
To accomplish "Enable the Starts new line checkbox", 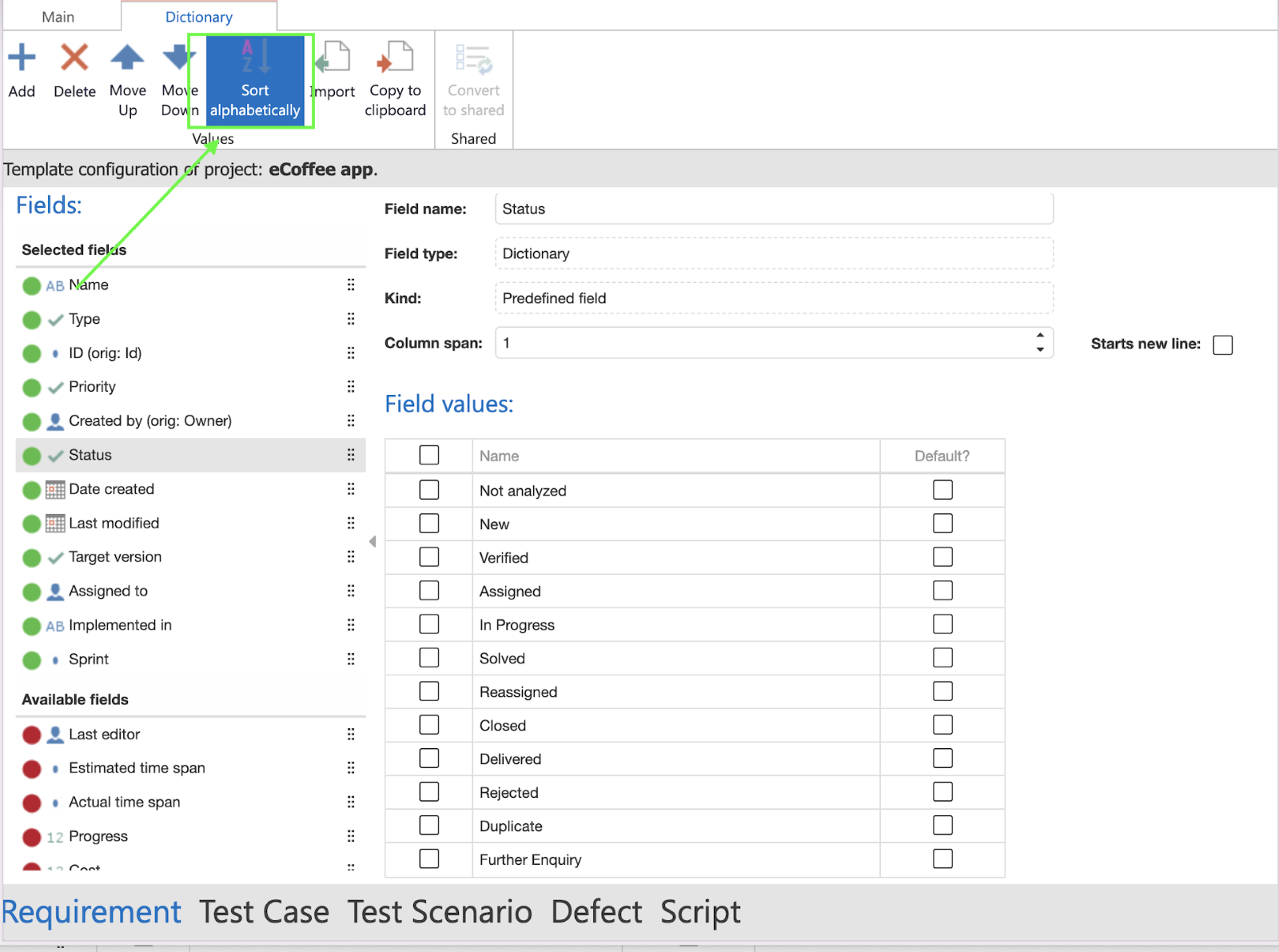I will pyautogui.click(x=1222, y=345).
